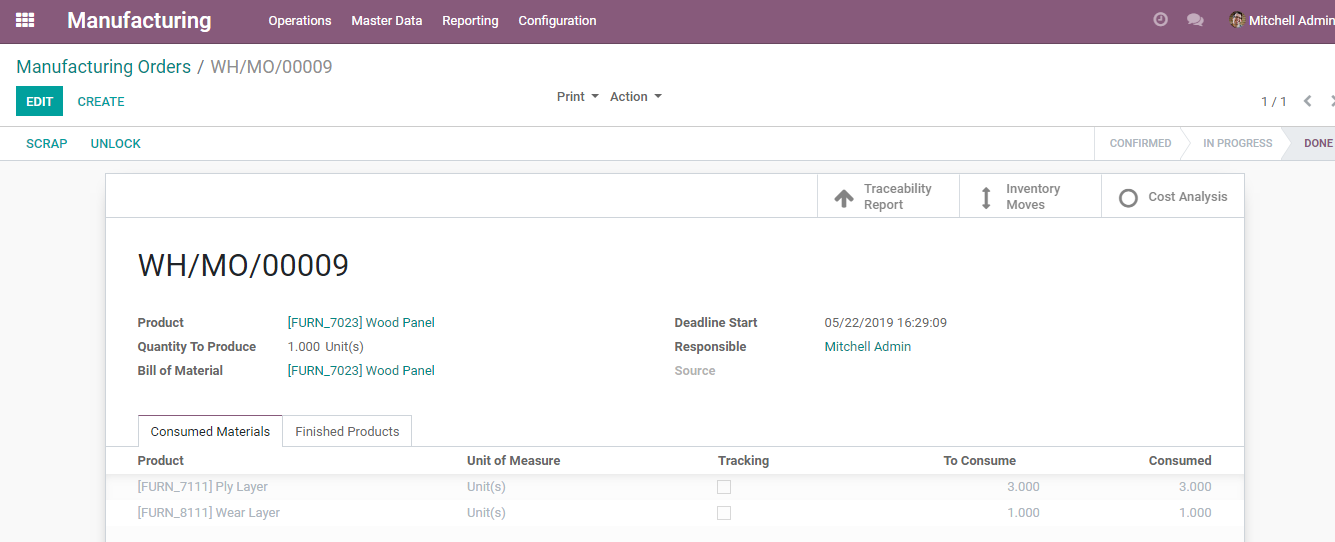Select the IN PROGRESS status stage
Image resolution: width=1335 pixels, height=542 pixels.
coord(1237,143)
